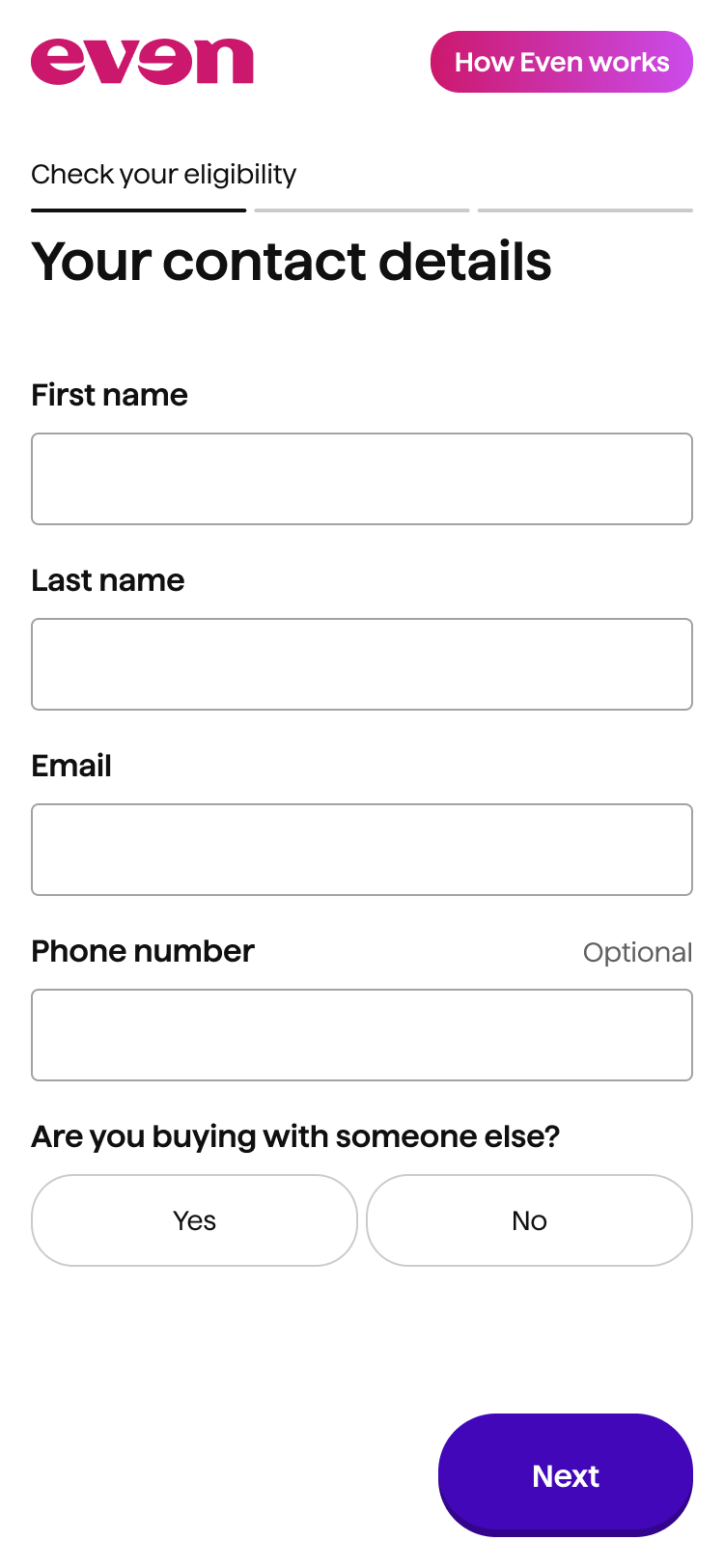Image resolution: width=724 pixels, height=1568 pixels.
Task: Click the Check your eligibility step title
Action: pyautogui.click(x=163, y=175)
